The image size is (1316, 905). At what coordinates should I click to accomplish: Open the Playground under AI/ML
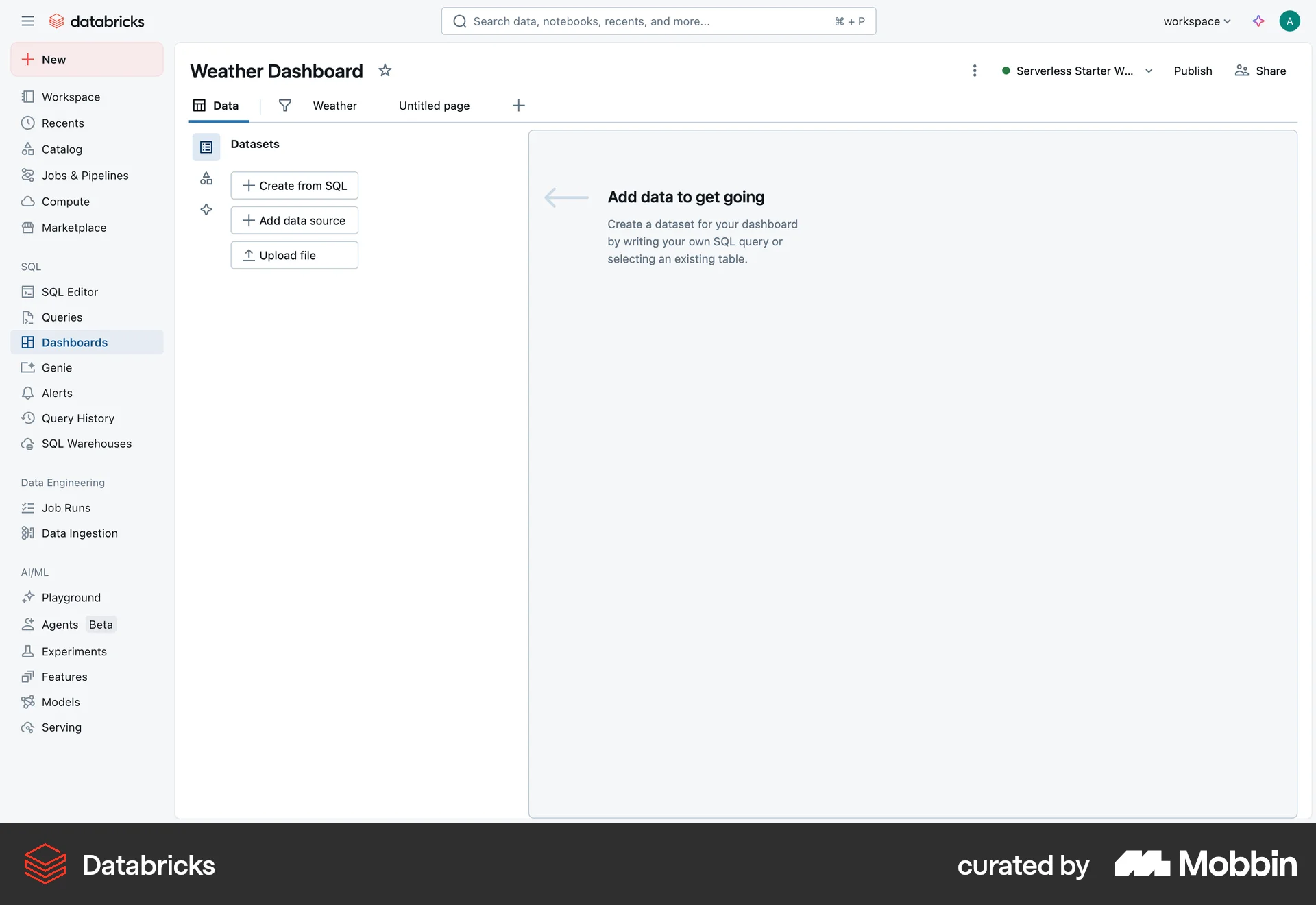tap(71, 597)
